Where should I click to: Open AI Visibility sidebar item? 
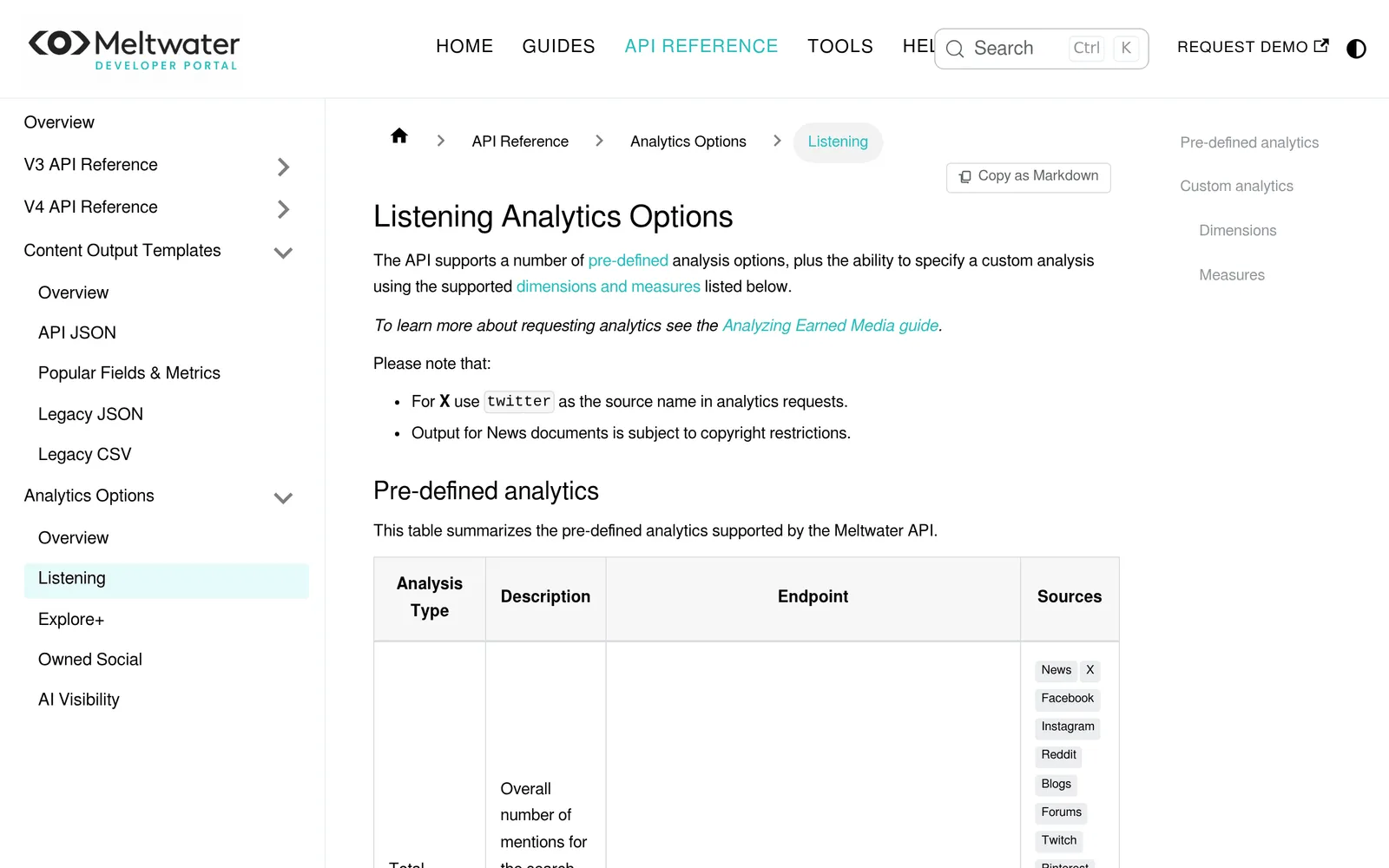click(79, 700)
